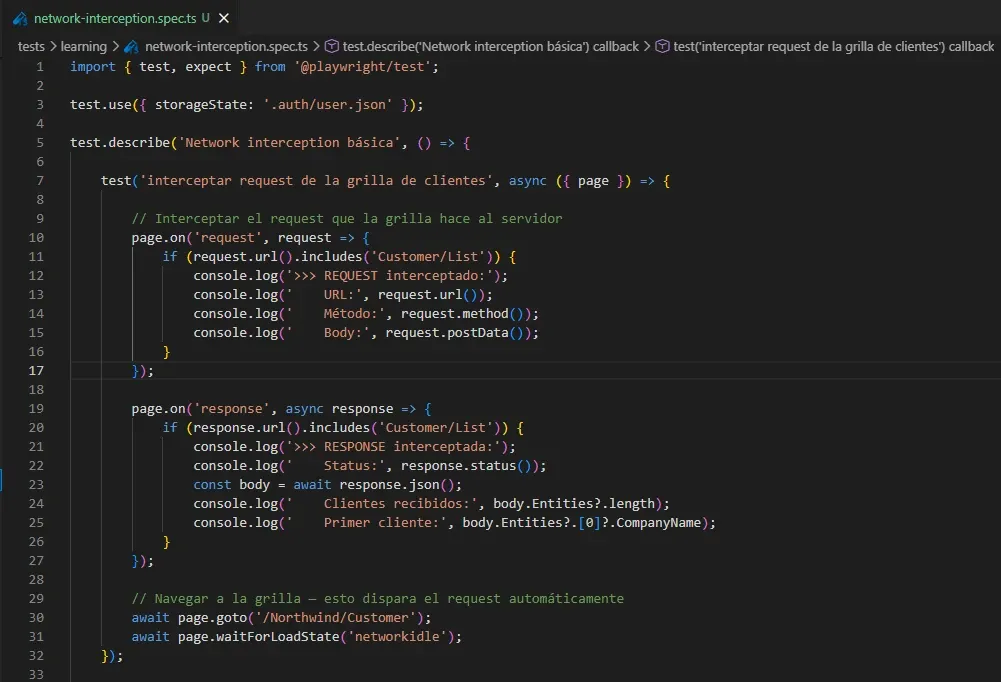The image size is (1001, 682).
Task: Click the 'networkidle' string on line 31
Action: (397, 637)
